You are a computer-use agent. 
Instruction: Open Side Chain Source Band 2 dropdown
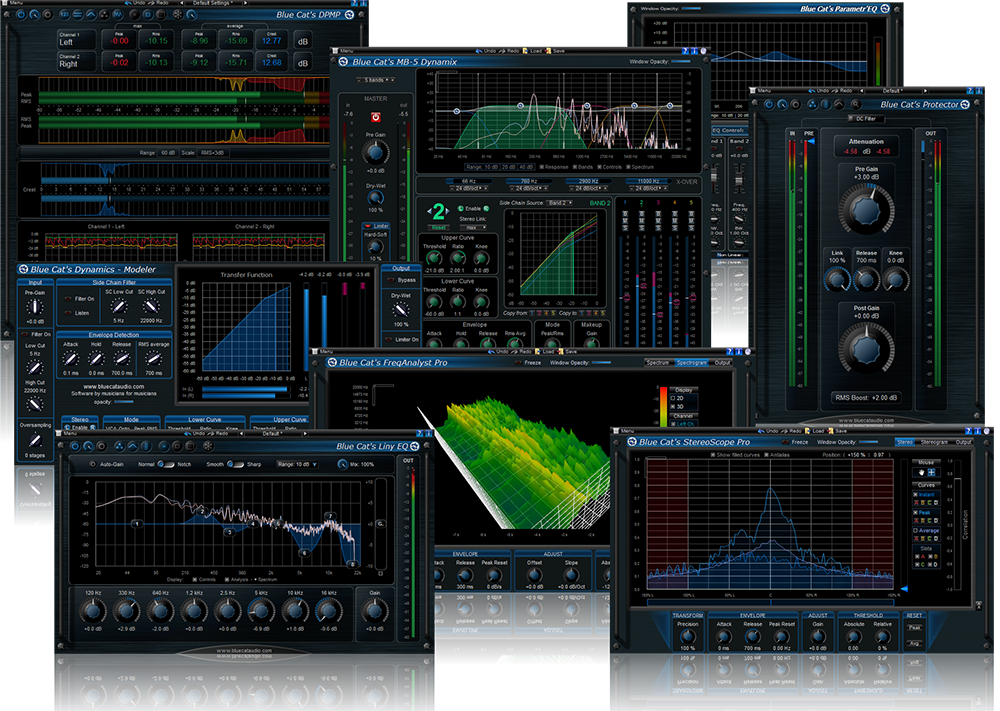pos(559,203)
